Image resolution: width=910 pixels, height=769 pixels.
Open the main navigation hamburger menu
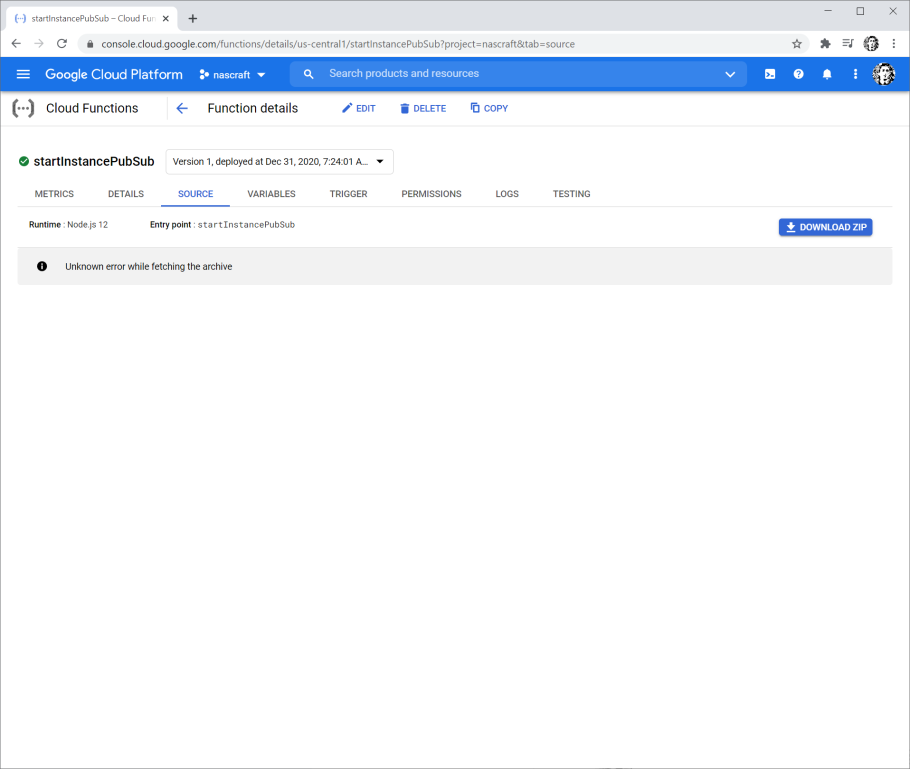[x=23, y=74]
